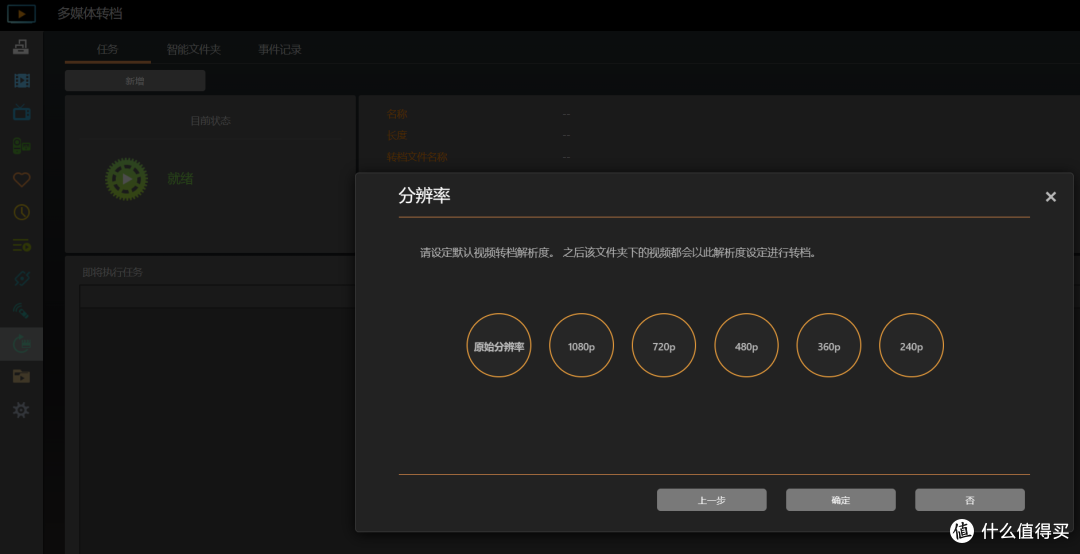Click the 目前状态 heading
This screenshot has width=1080, height=554.
(211, 121)
